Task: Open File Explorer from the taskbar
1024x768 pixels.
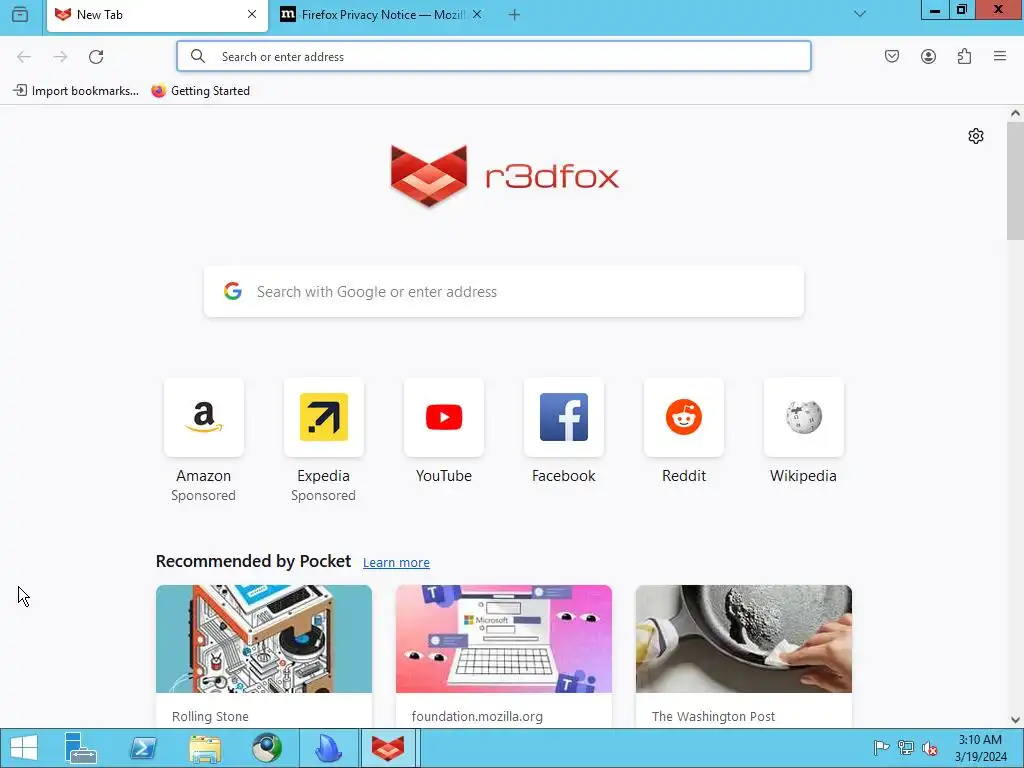Action: pos(205,748)
